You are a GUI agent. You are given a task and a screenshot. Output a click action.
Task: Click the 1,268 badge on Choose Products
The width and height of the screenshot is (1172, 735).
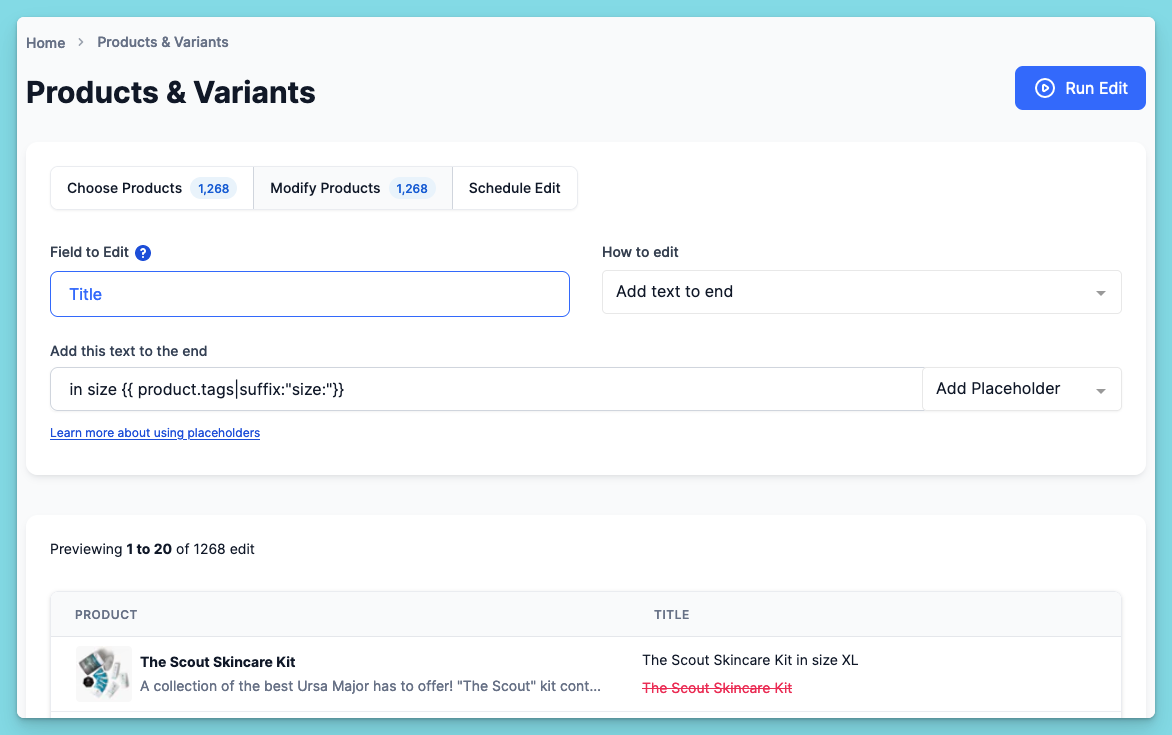click(213, 188)
